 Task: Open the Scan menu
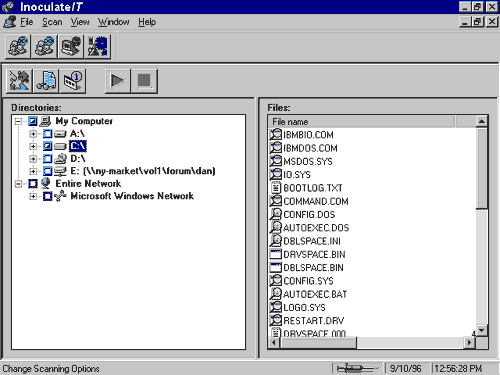pyautogui.click(x=52, y=22)
